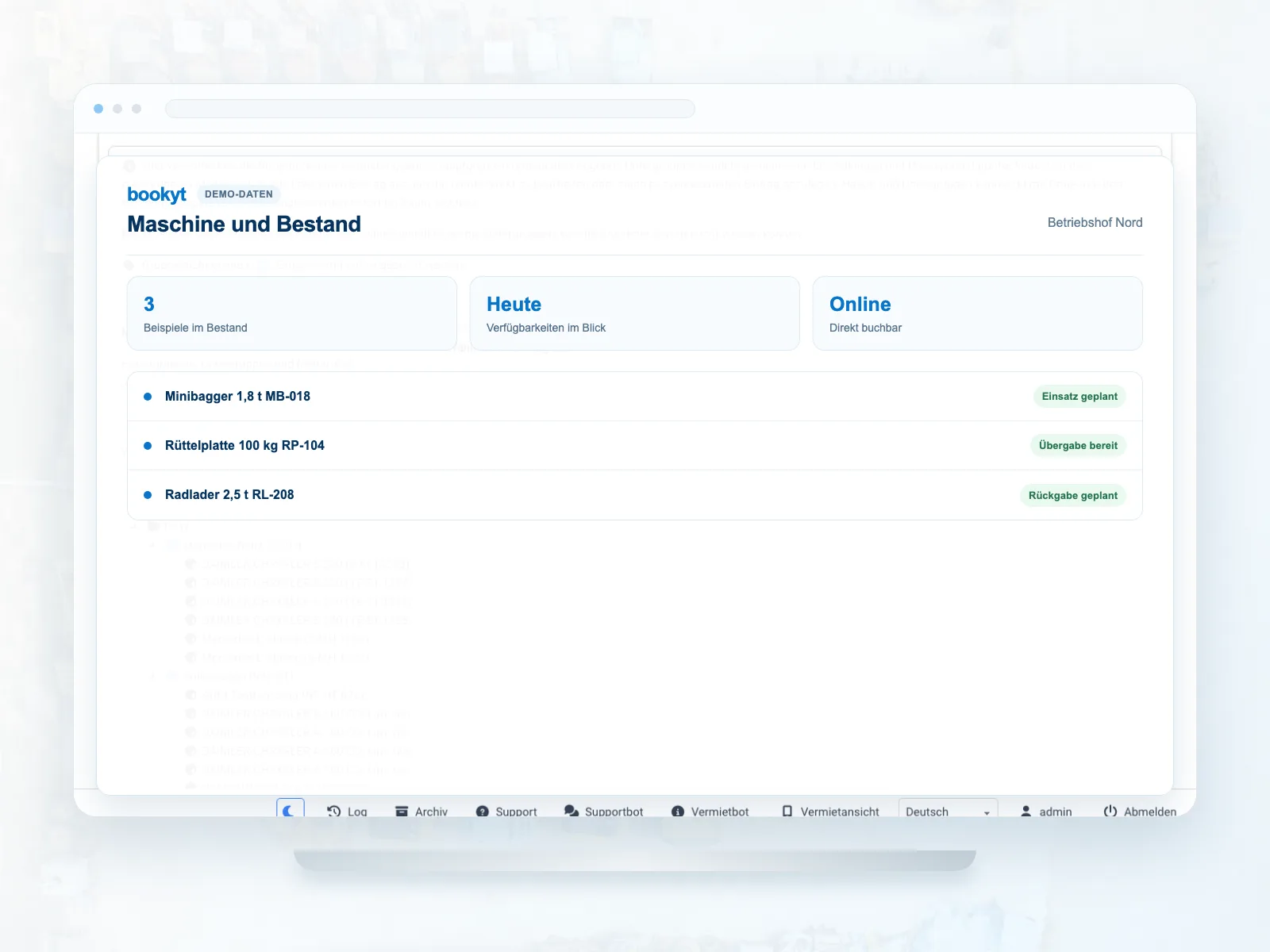This screenshot has width=1270, height=952.
Task: Select the Rüttelplatte 100 kg RP-104 row
Action: (634, 446)
